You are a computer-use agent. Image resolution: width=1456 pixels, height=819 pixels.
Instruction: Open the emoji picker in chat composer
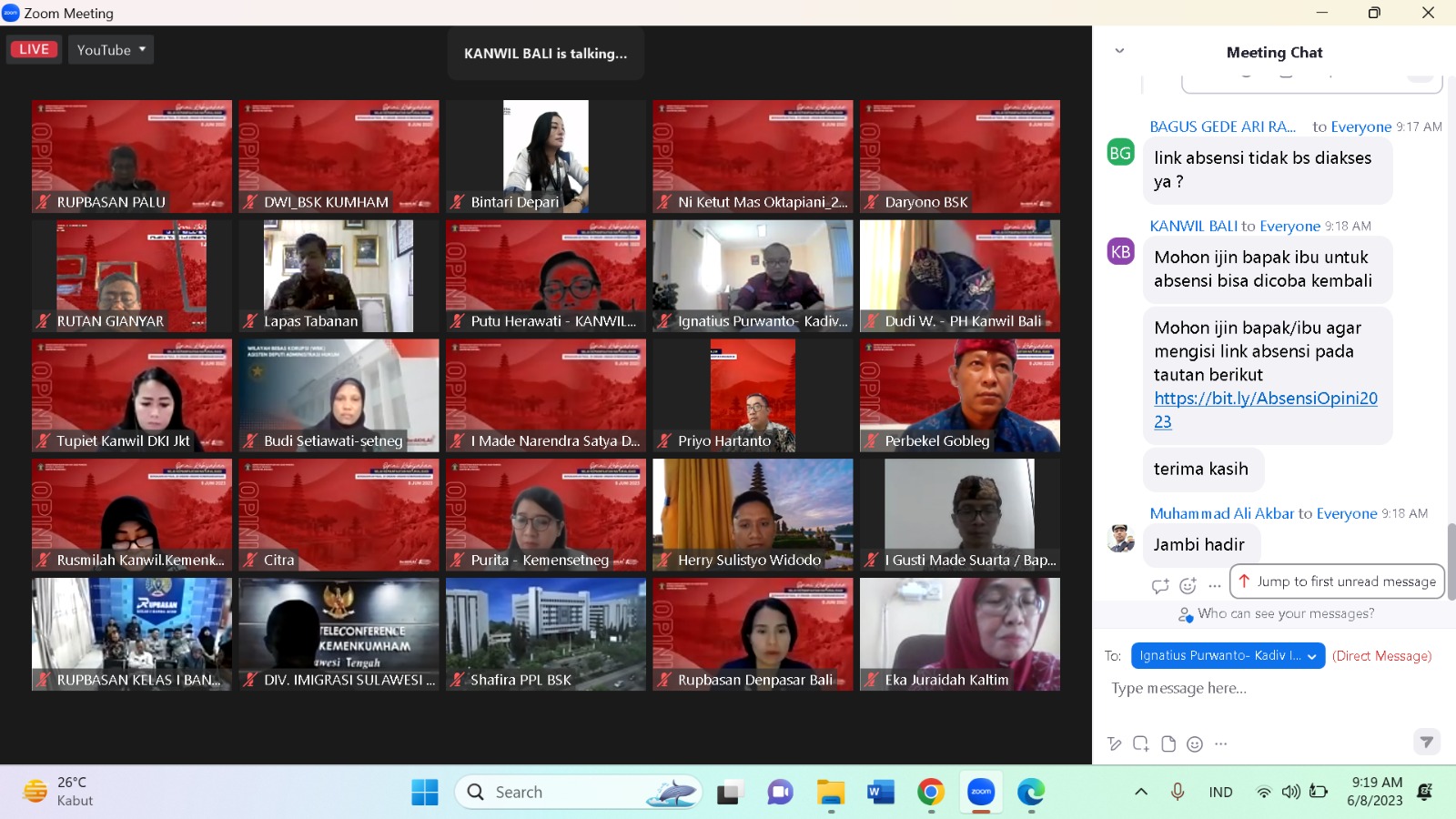tap(1195, 743)
